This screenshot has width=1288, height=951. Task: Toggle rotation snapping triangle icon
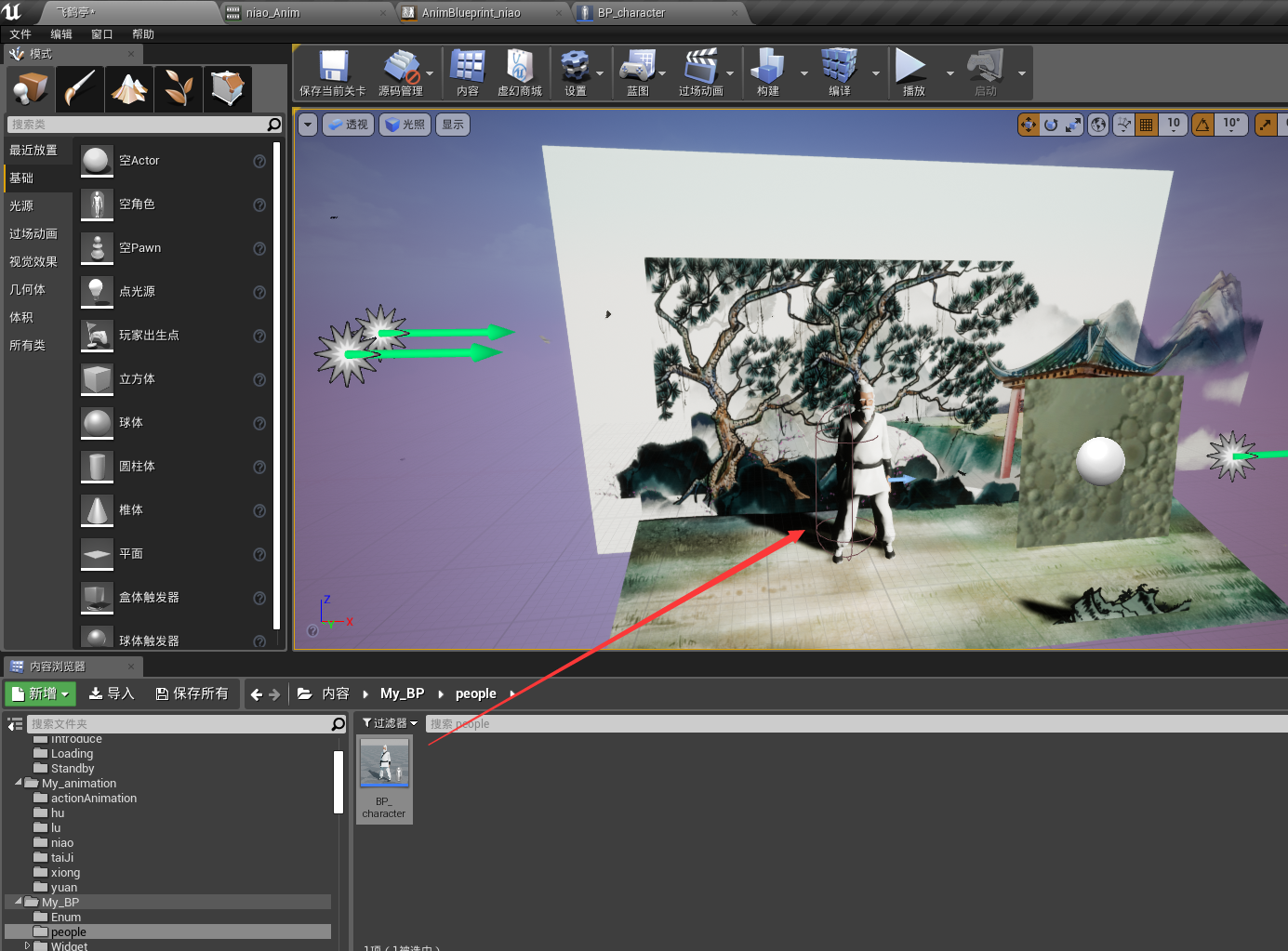pyautogui.click(x=1203, y=125)
